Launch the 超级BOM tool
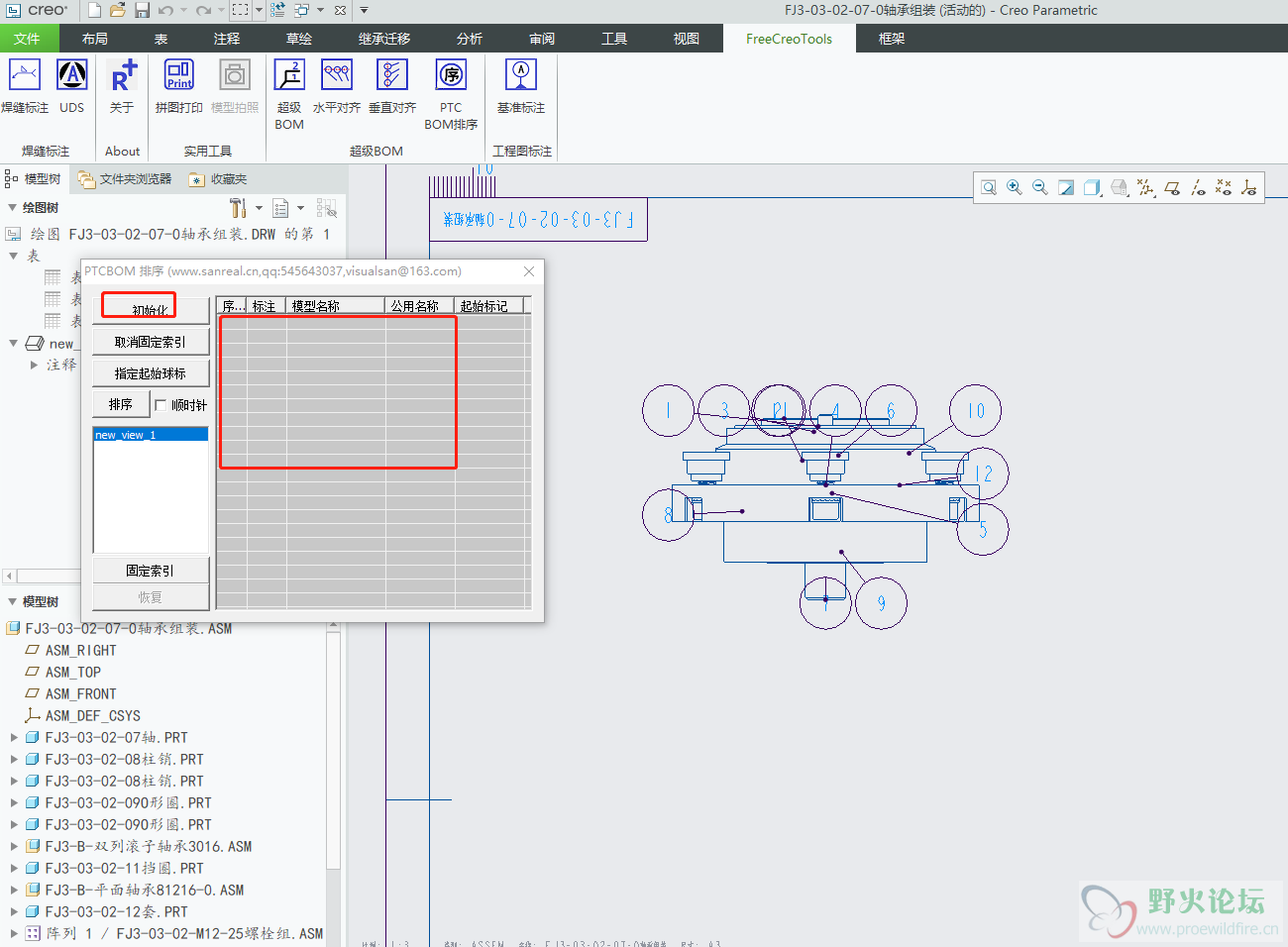The image size is (1288, 947). (289, 75)
